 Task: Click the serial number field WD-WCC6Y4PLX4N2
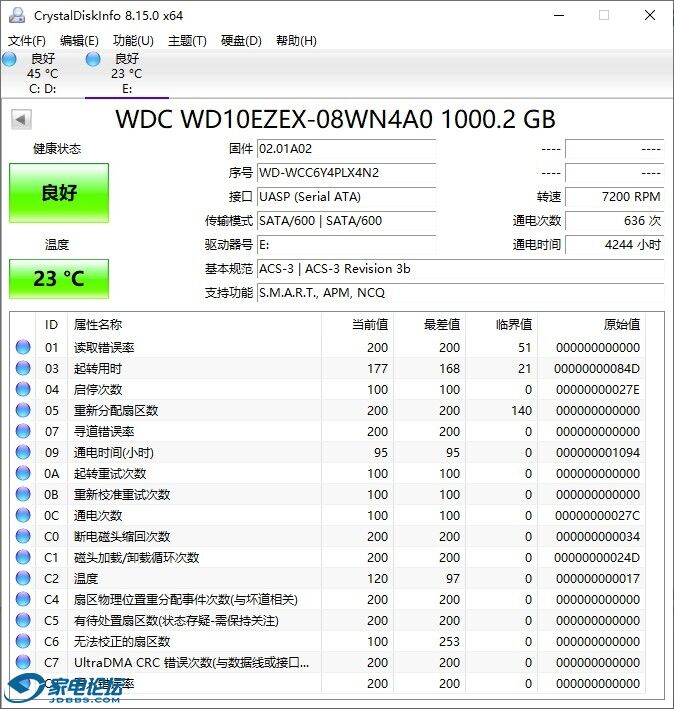click(346, 173)
